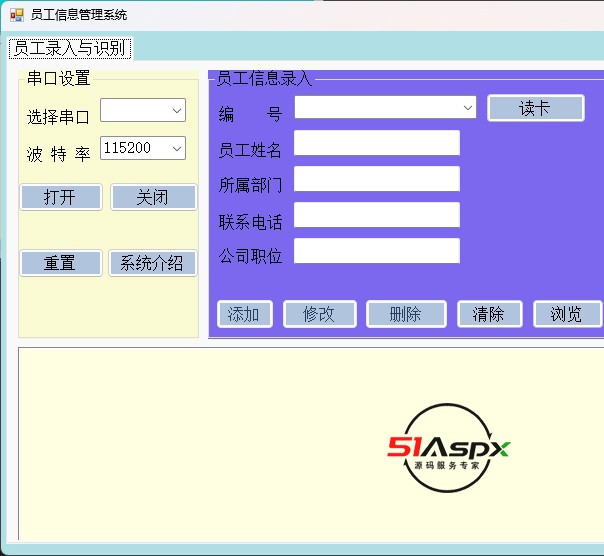Open the 波特率 115200 dropdown
The height and width of the screenshot is (556, 604).
tap(143, 148)
